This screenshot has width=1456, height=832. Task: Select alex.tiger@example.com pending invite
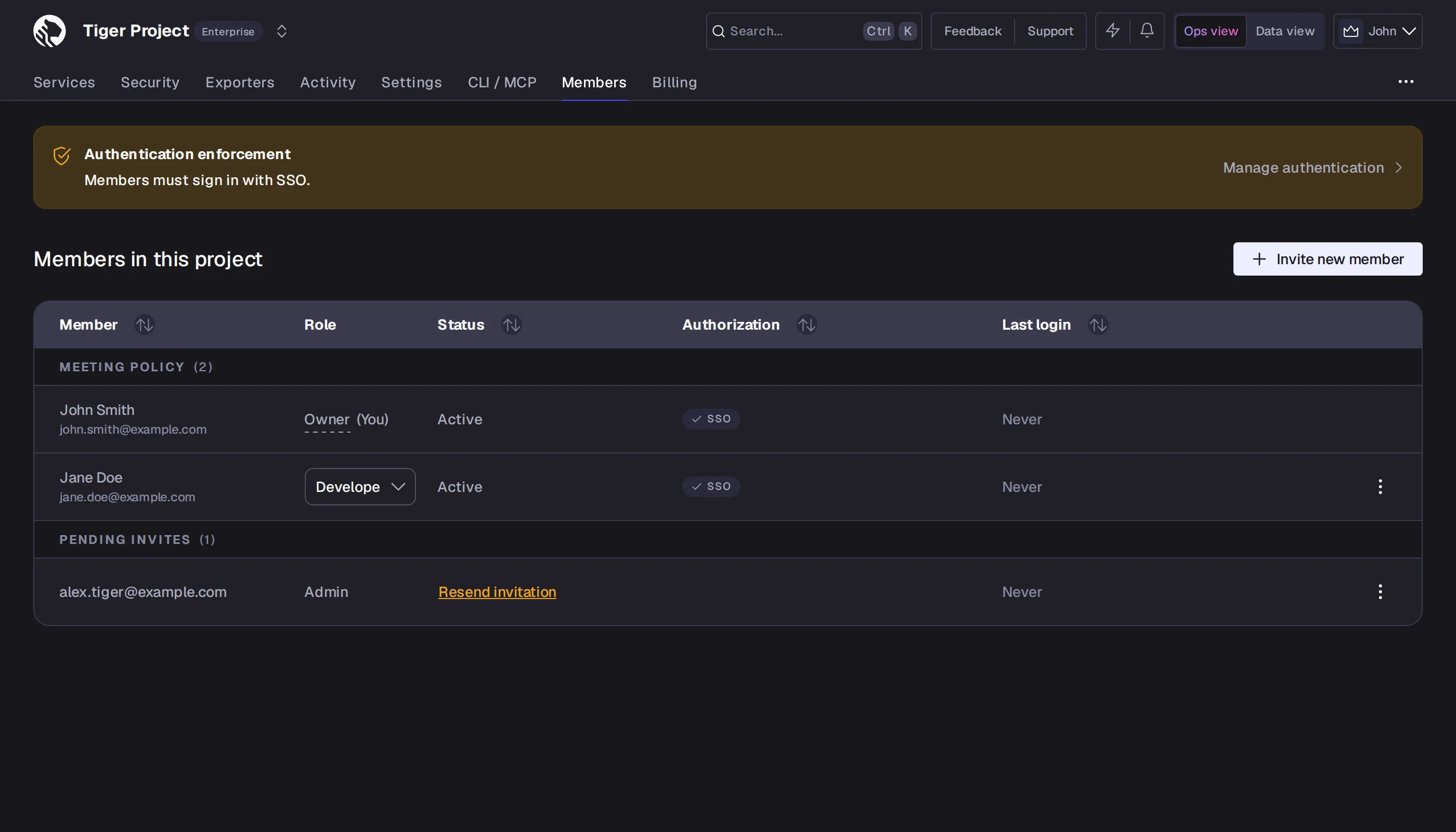coord(143,592)
